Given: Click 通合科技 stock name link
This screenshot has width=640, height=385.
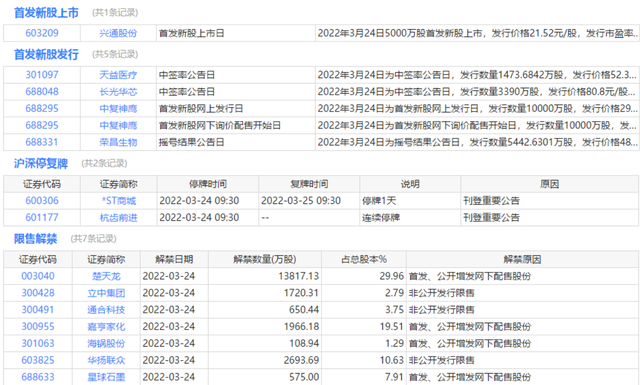Looking at the screenshot, I should (x=106, y=309).
